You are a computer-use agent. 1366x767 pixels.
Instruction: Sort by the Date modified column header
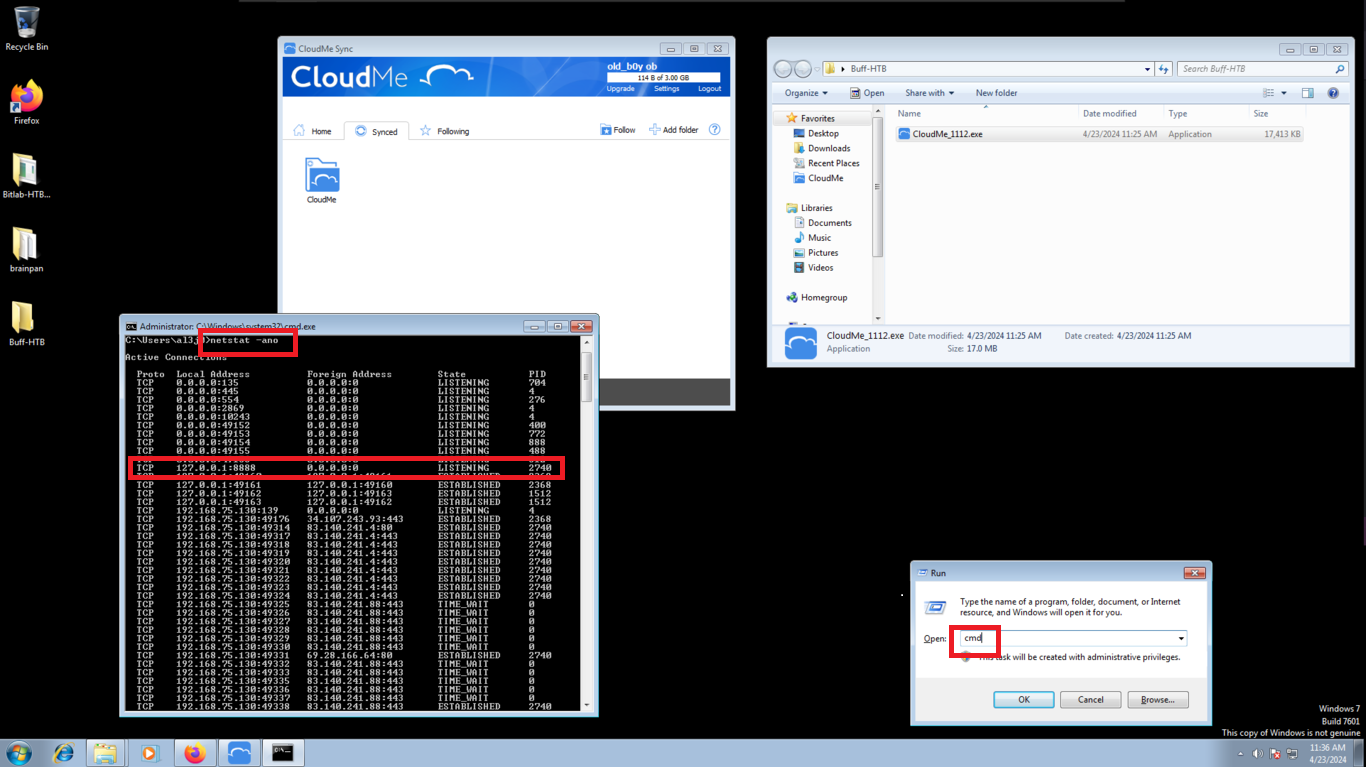[x=1121, y=114]
